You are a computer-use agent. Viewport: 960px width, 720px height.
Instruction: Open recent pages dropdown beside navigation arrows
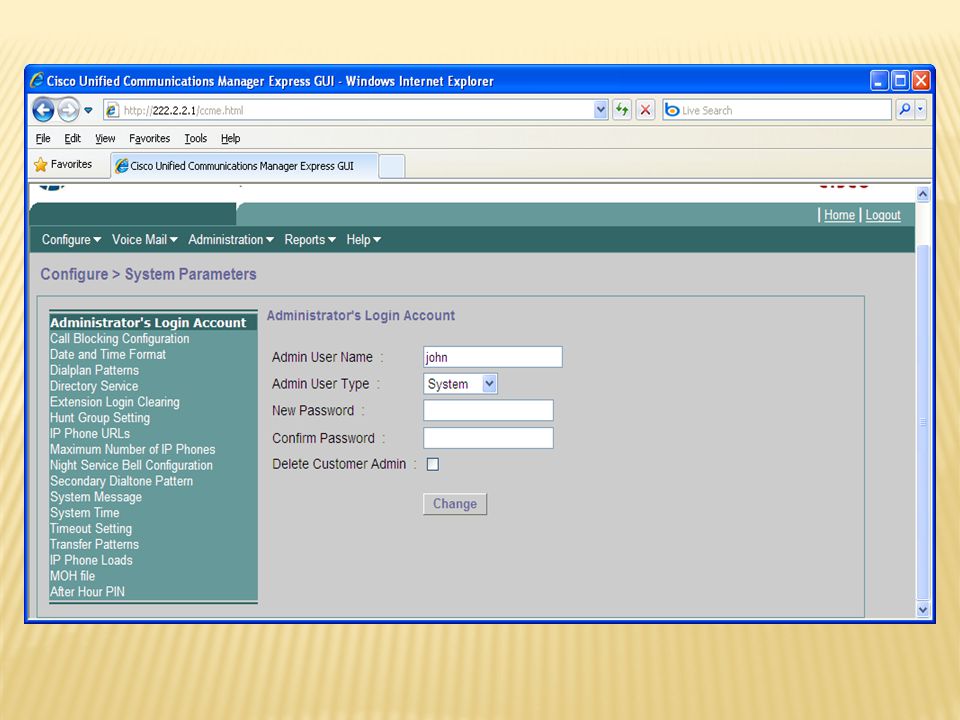click(88, 111)
